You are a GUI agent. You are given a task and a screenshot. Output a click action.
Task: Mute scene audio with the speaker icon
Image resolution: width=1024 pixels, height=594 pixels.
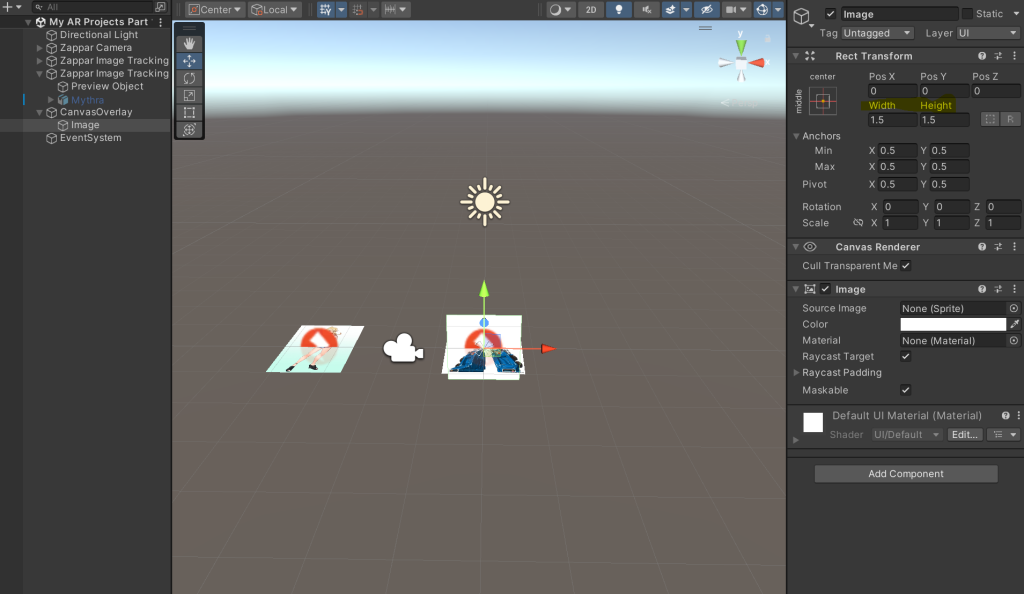[x=646, y=10]
